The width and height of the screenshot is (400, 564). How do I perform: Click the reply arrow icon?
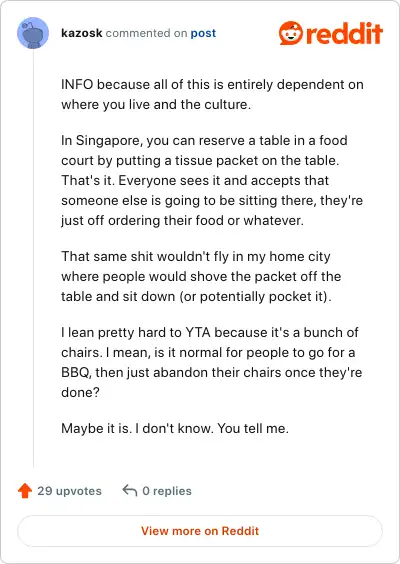pos(130,490)
